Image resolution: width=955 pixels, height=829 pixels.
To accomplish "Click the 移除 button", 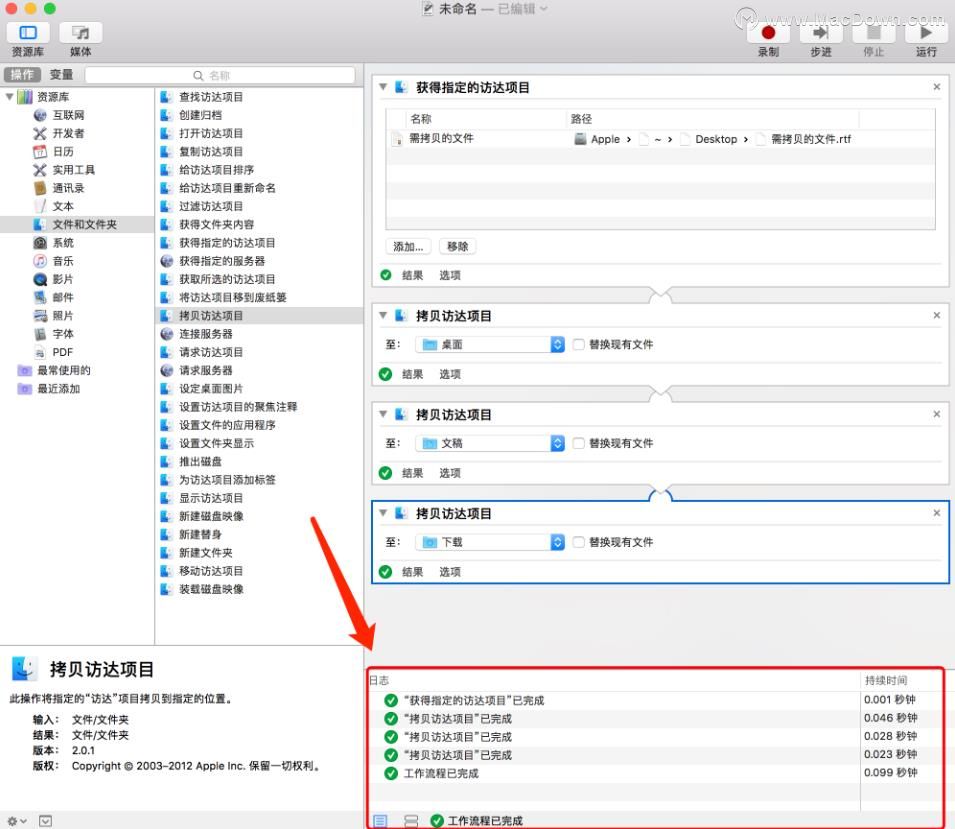I will (x=457, y=247).
